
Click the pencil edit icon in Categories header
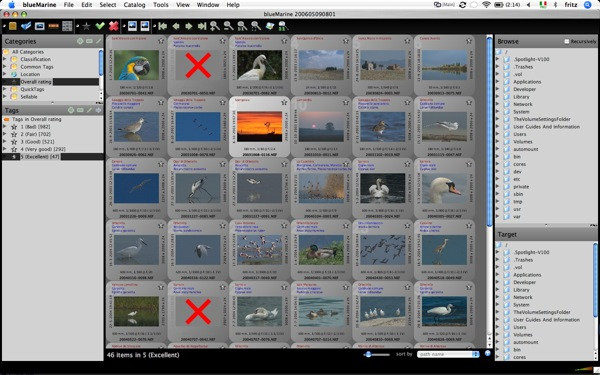tap(98, 41)
